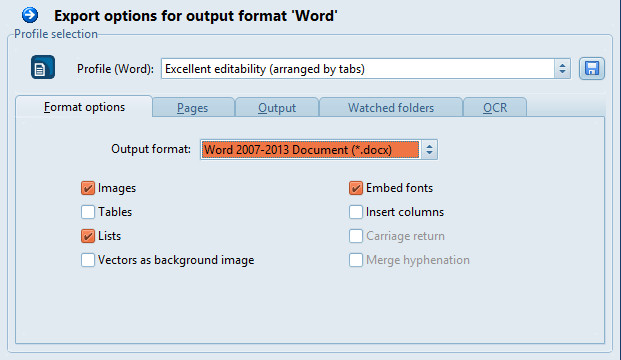Screen dimensions: 621x360
Task: Tick the Insert columns checkbox
Action: [x=356, y=212]
